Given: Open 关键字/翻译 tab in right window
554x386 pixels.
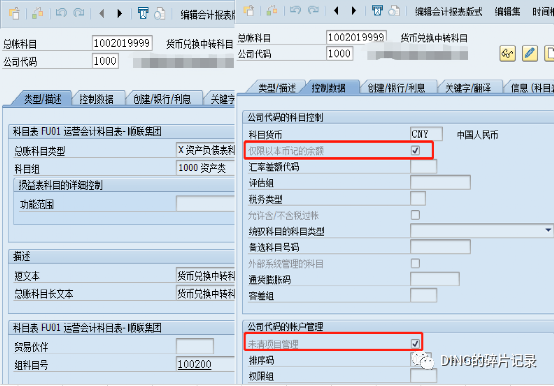Looking at the screenshot, I should click(x=468, y=88).
